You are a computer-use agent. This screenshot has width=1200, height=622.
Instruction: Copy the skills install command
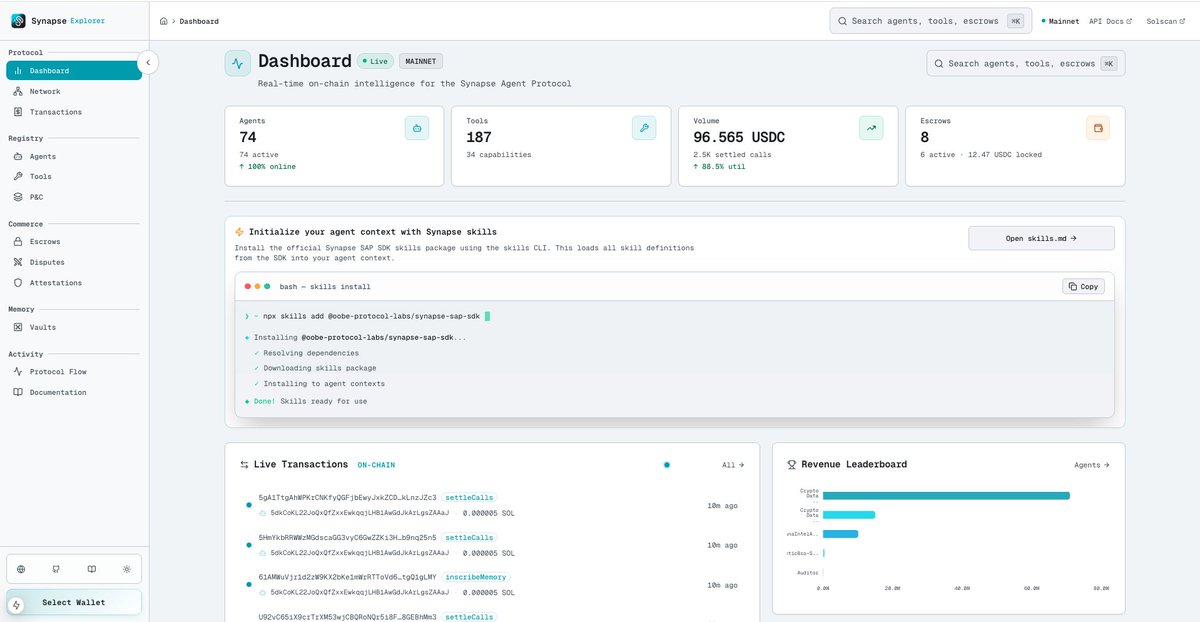[1083, 286]
